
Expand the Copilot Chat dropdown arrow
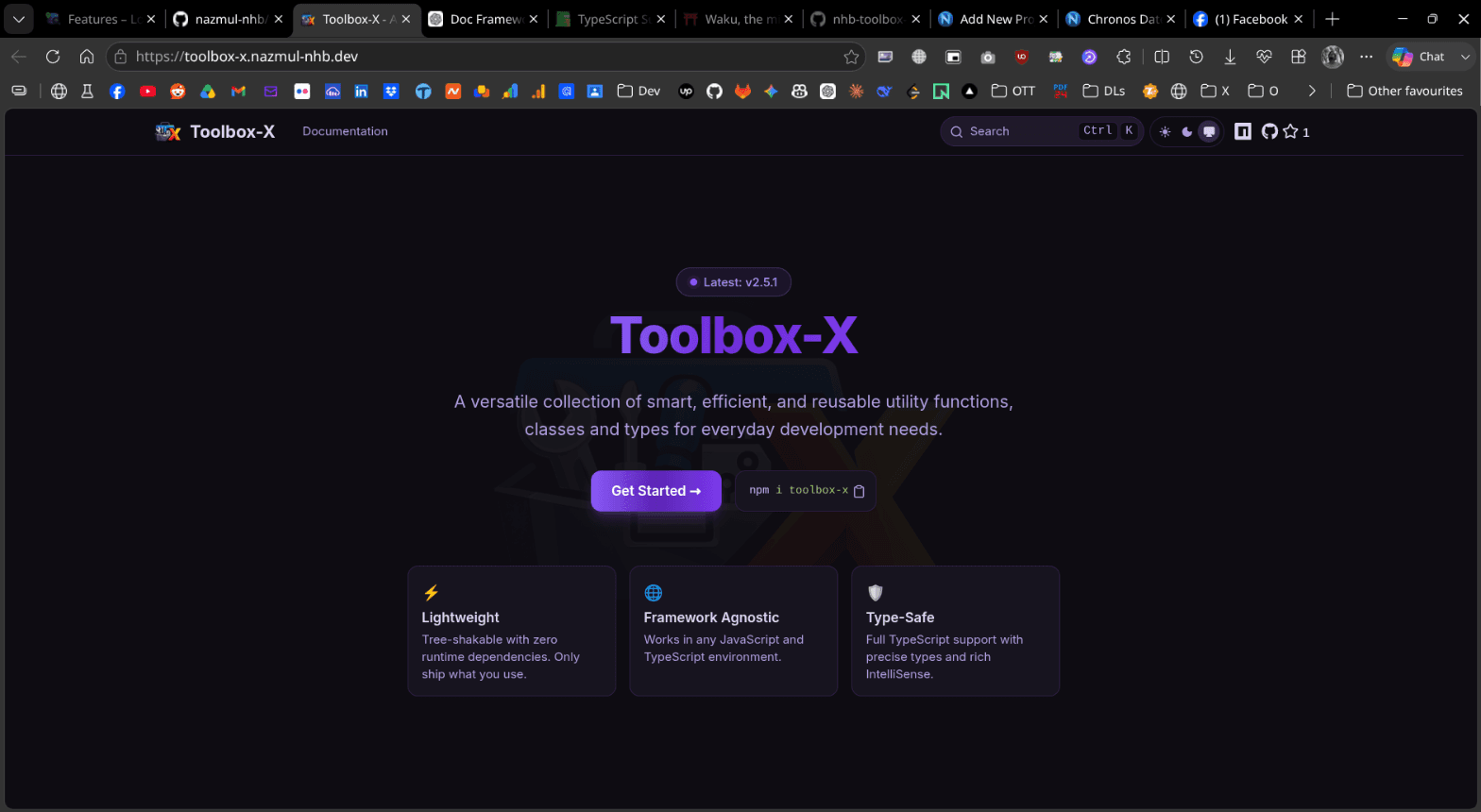coord(1466,57)
